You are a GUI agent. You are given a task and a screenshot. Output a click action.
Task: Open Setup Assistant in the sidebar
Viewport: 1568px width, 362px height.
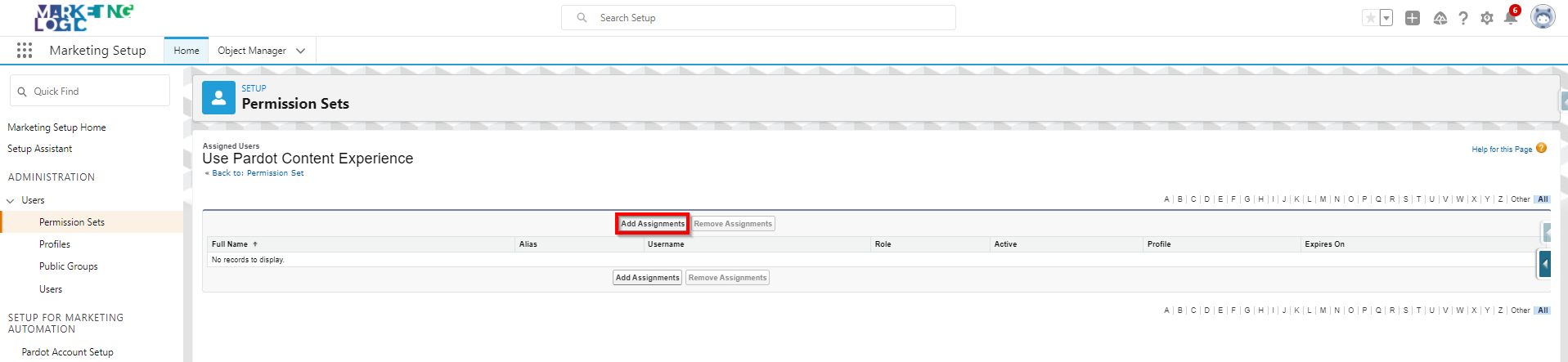pyautogui.click(x=40, y=149)
